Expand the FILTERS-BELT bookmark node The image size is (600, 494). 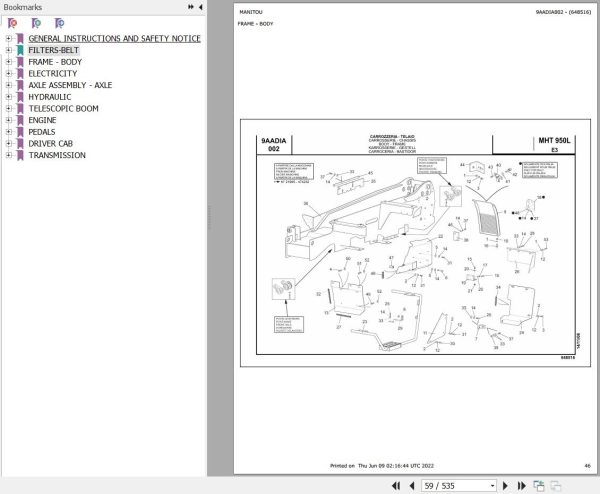coord(8,50)
